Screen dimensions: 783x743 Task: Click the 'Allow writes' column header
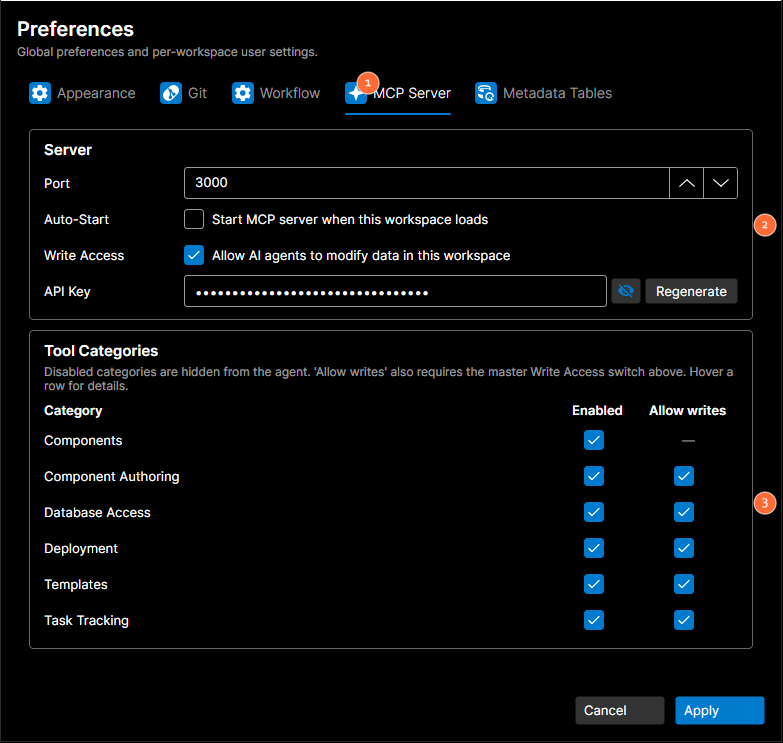[x=687, y=410]
